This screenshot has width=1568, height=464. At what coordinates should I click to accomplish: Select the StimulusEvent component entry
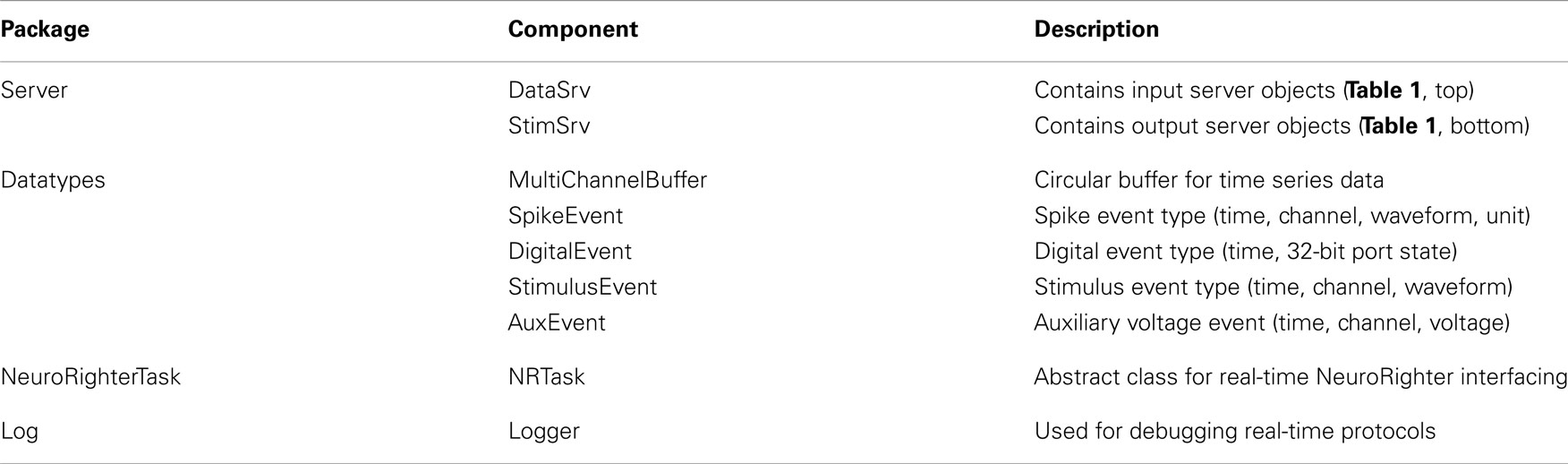tap(583, 288)
